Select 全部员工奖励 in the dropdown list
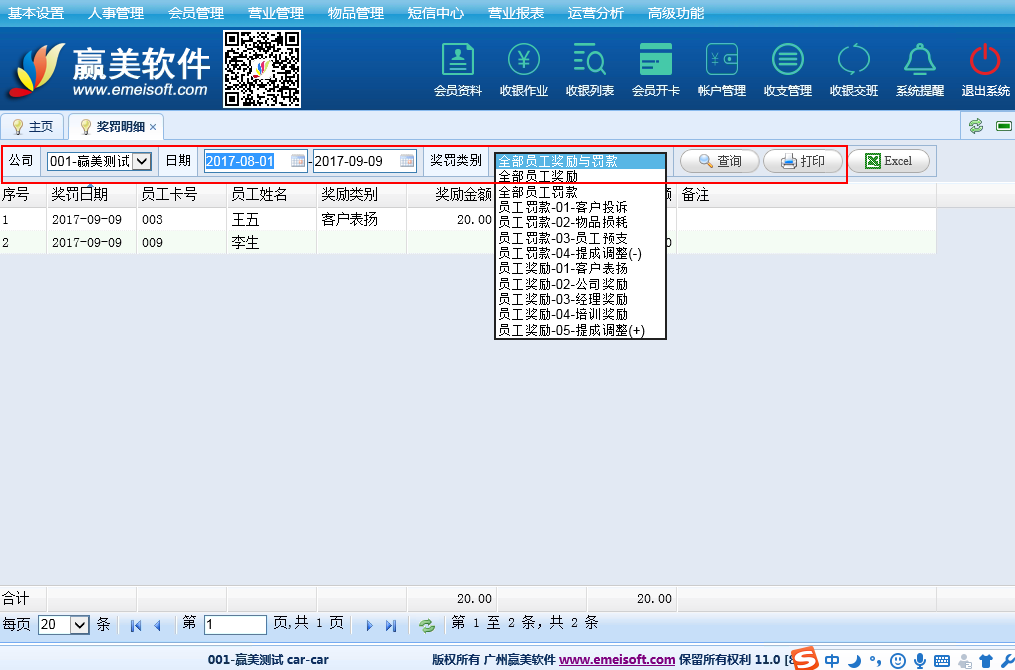The height and width of the screenshot is (670, 1015). click(538, 176)
